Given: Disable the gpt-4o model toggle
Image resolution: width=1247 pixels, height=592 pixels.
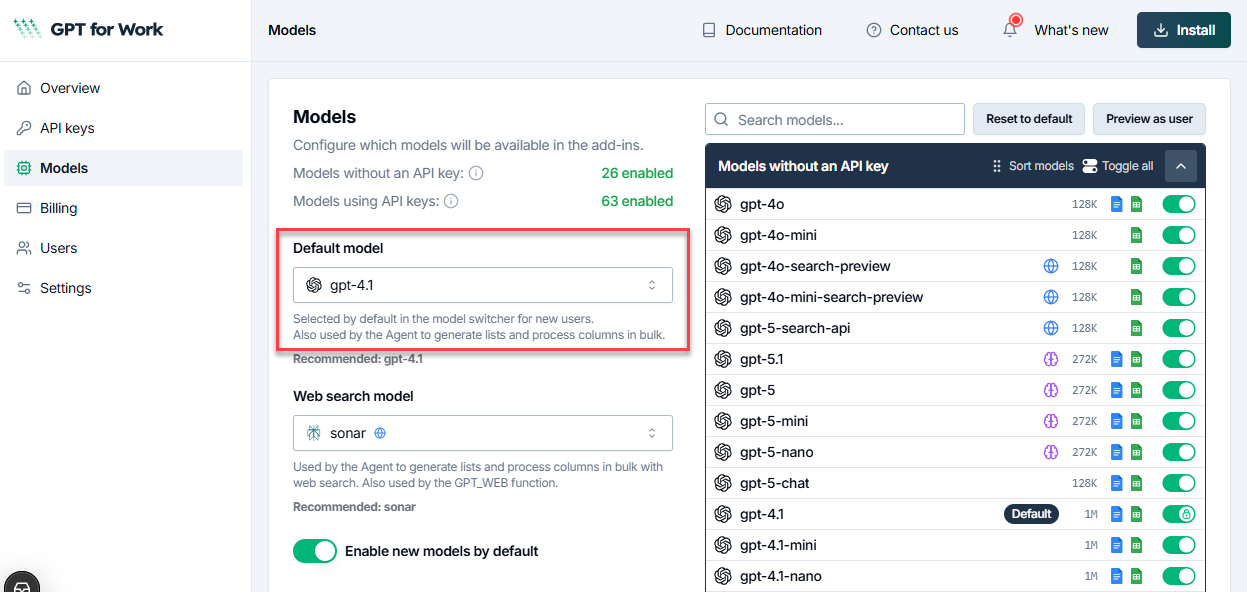Looking at the screenshot, I should click(x=1179, y=204).
